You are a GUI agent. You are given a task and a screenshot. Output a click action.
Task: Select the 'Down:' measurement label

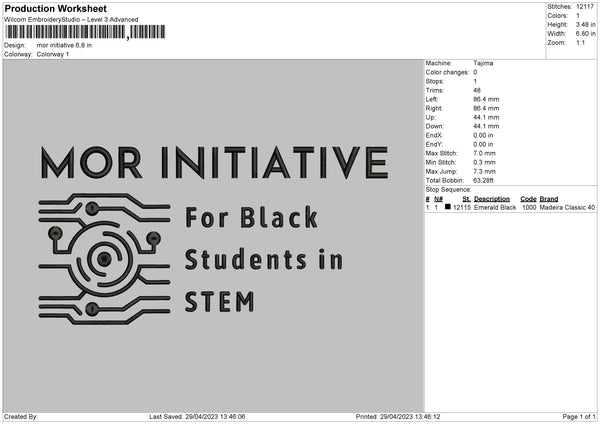[x=434, y=126]
